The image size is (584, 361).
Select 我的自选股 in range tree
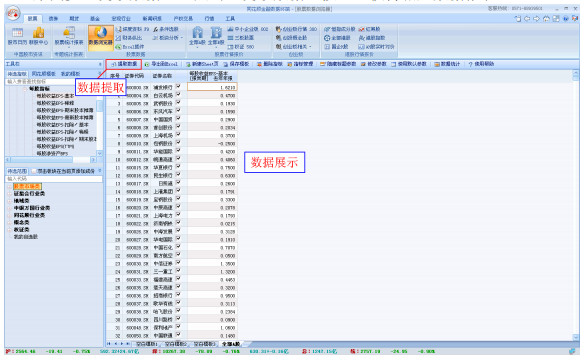(x=26, y=237)
